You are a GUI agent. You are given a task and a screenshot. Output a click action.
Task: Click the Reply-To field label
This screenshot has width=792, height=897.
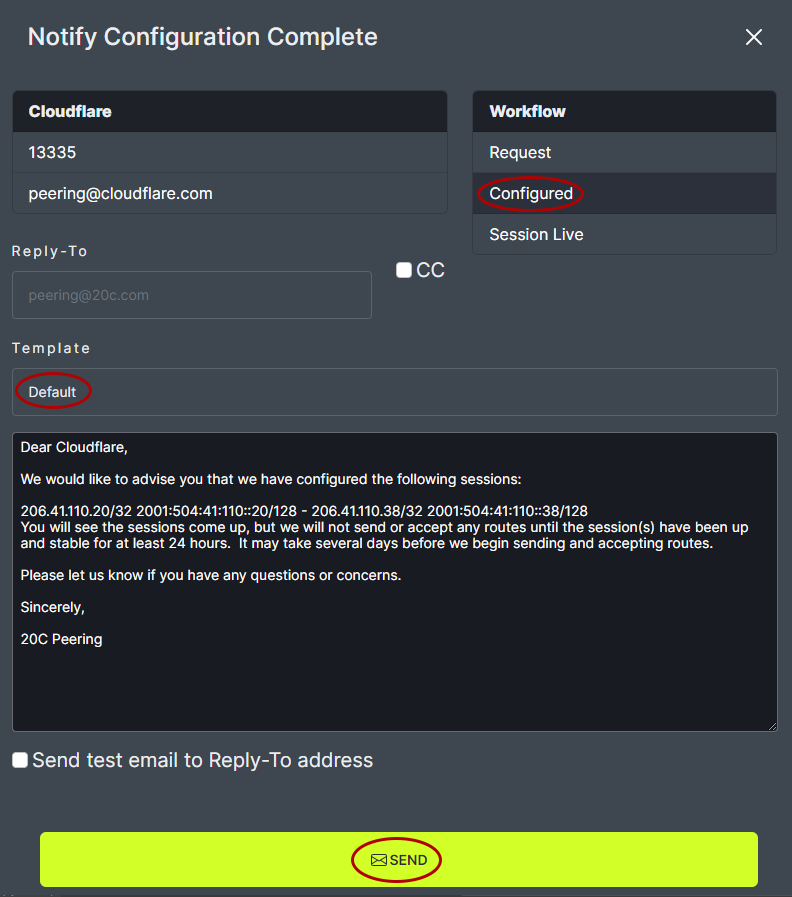(50, 251)
